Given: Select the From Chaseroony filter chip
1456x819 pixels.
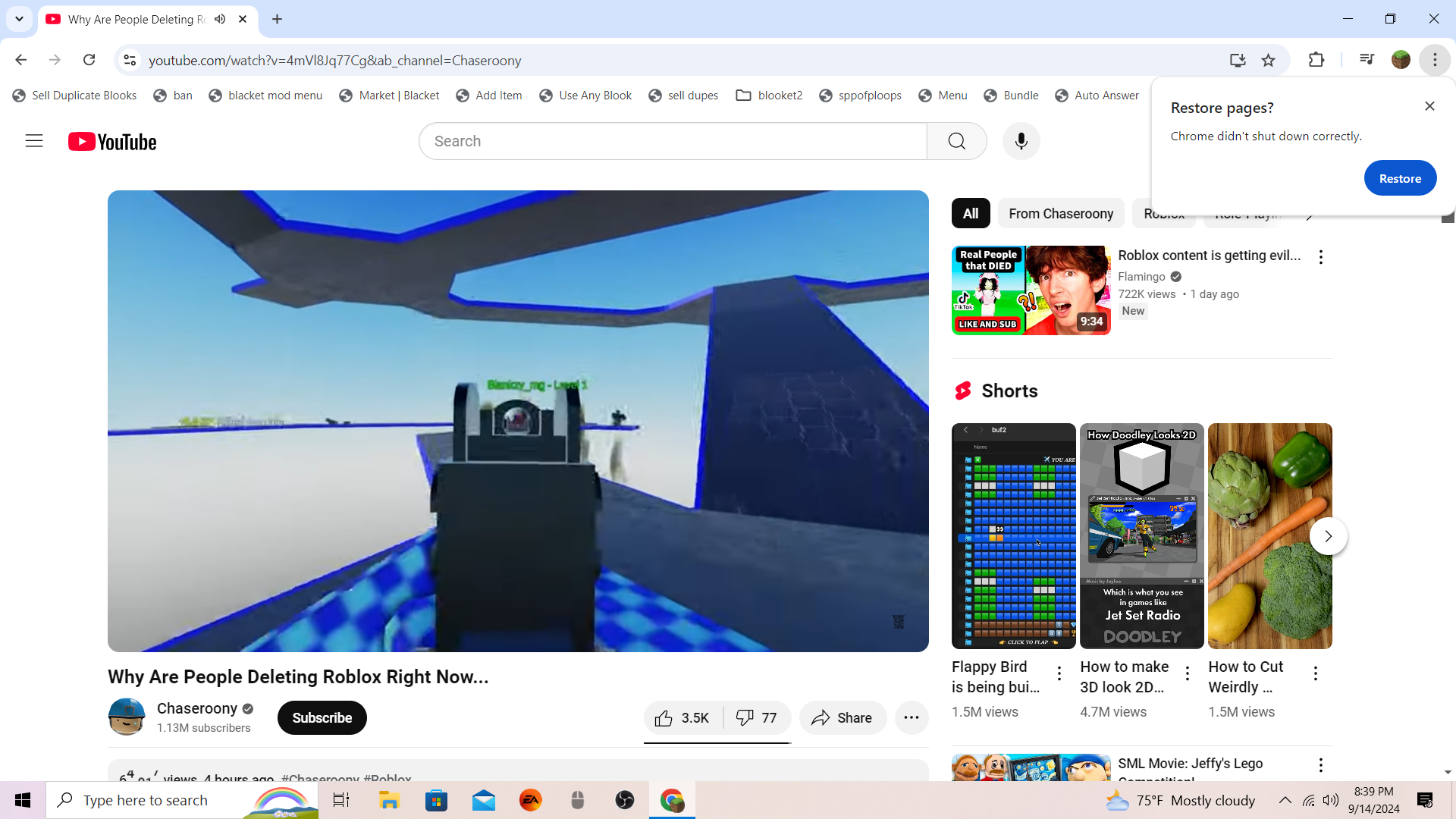Looking at the screenshot, I should pyautogui.click(x=1060, y=214).
